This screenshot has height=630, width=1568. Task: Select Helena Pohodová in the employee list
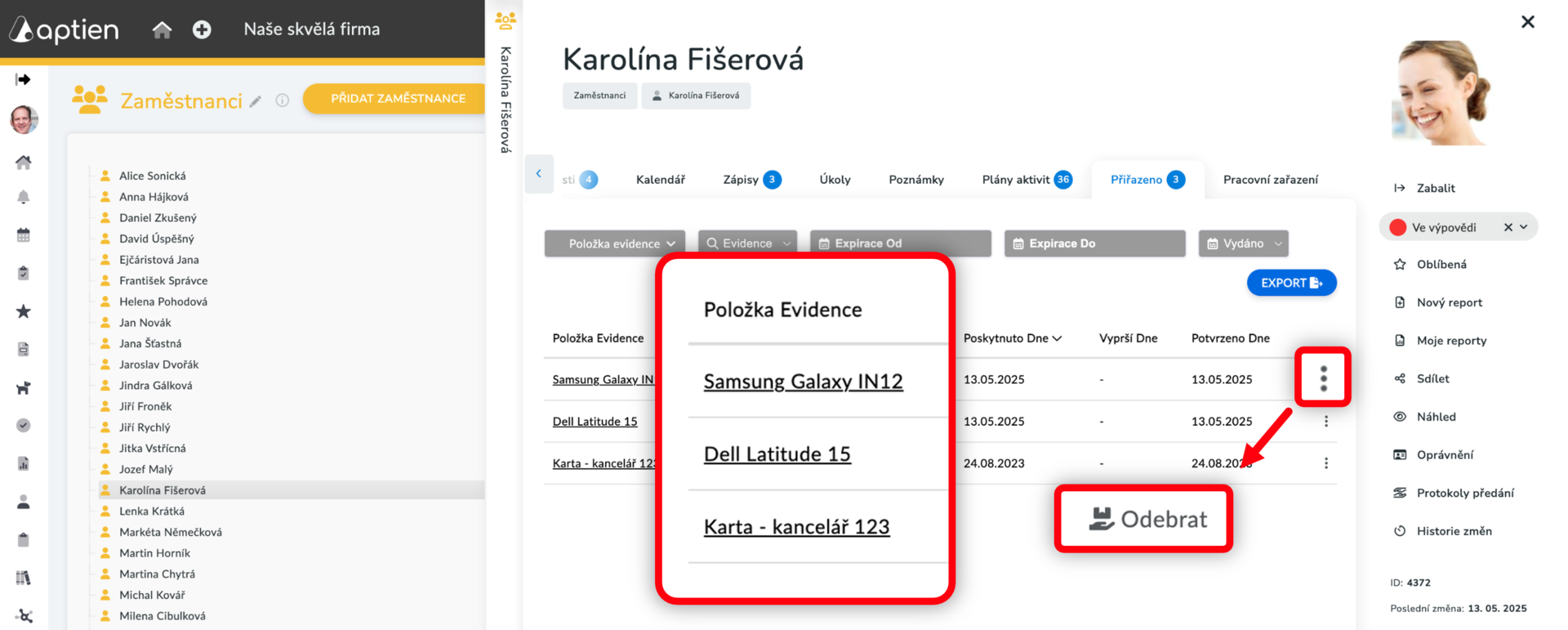tap(163, 302)
